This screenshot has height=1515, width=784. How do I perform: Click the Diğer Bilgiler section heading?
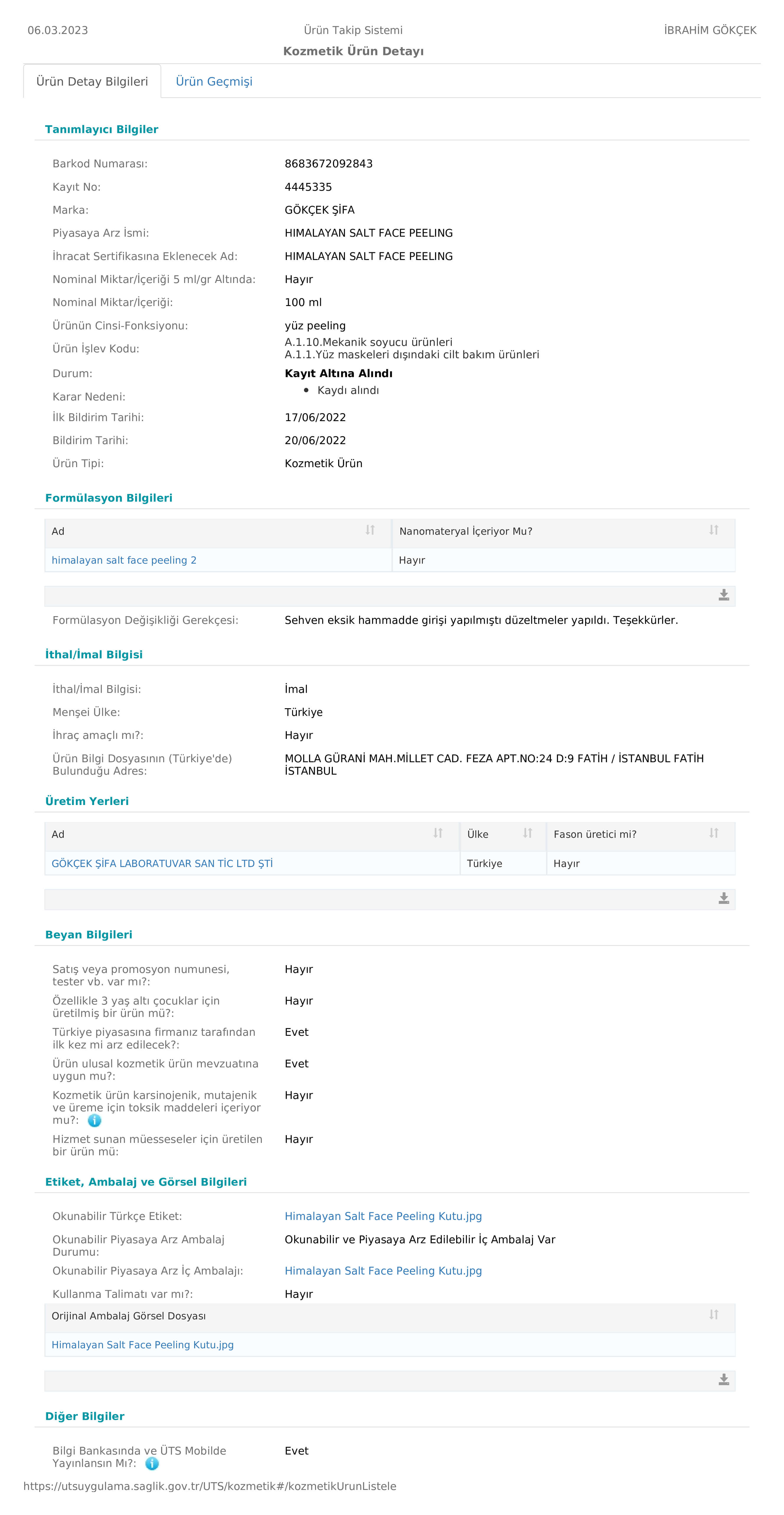click(x=85, y=1416)
